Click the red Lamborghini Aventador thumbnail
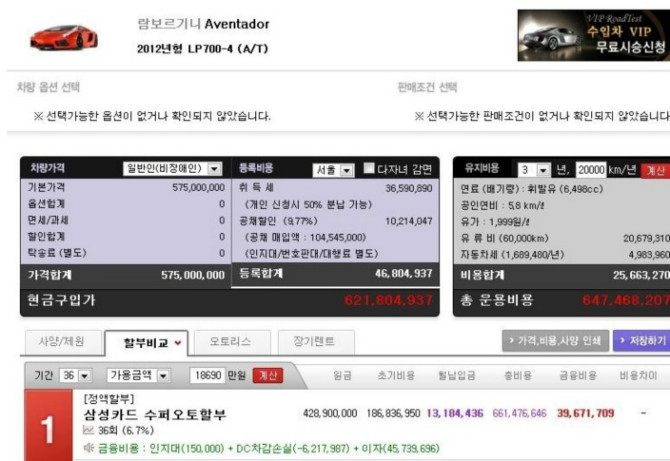Screen dimensions: 670x461 click(x=63, y=38)
